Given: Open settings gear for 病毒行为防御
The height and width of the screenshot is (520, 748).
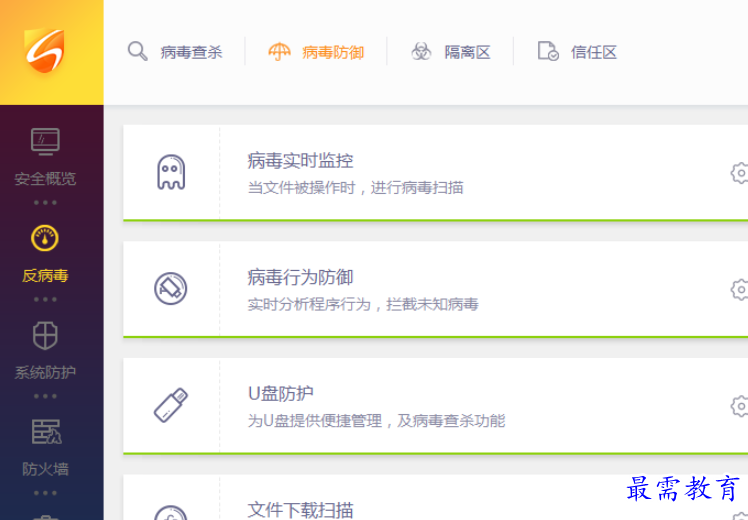Looking at the screenshot, I should pyautogui.click(x=740, y=290).
